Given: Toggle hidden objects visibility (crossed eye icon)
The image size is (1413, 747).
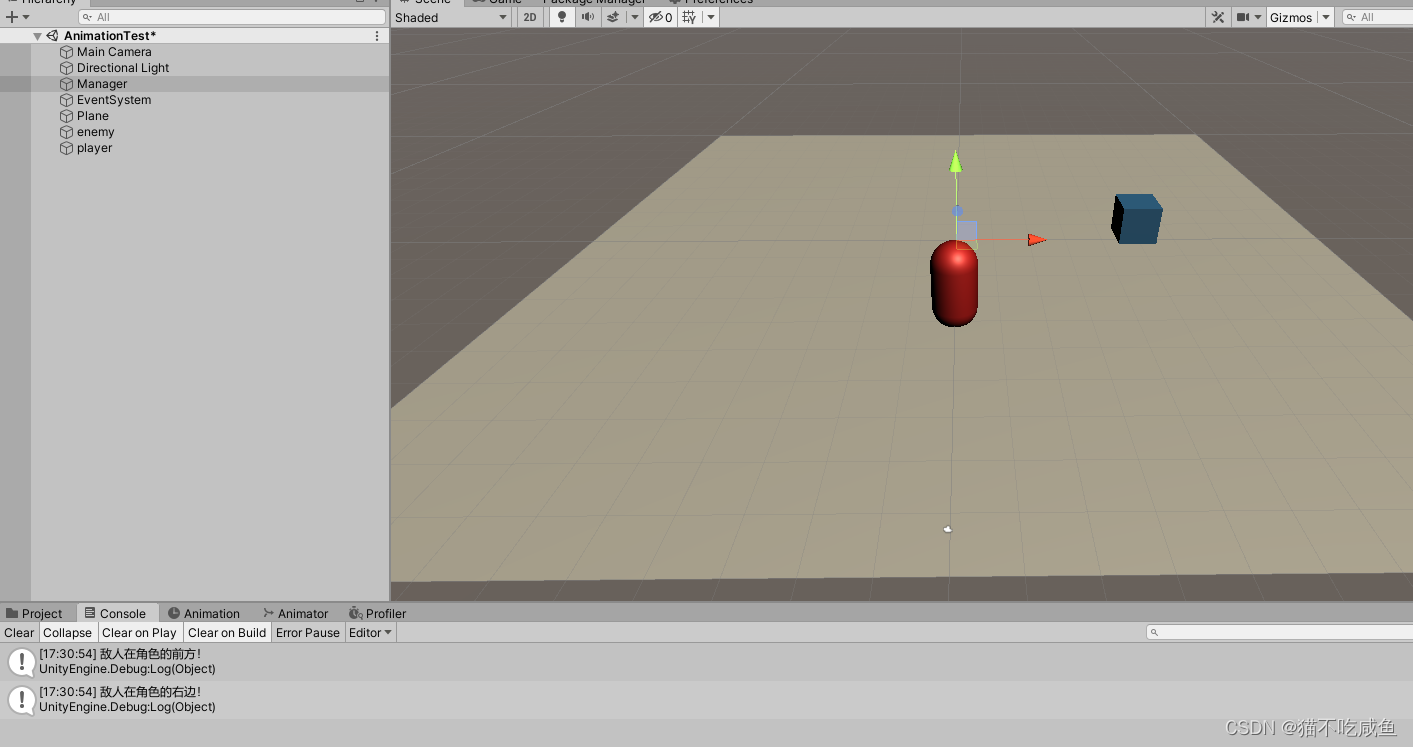Looking at the screenshot, I should [x=660, y=17].
